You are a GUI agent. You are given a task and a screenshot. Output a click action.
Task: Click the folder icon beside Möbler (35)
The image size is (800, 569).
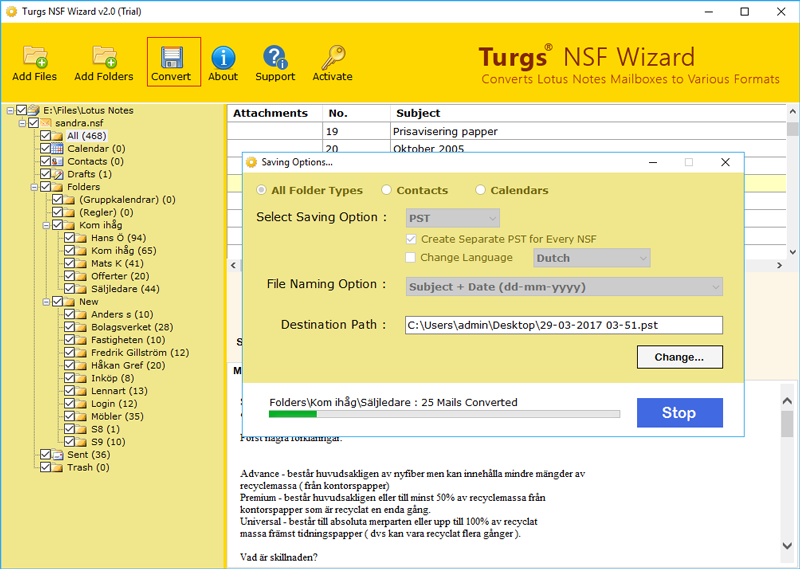pos(82,416)
